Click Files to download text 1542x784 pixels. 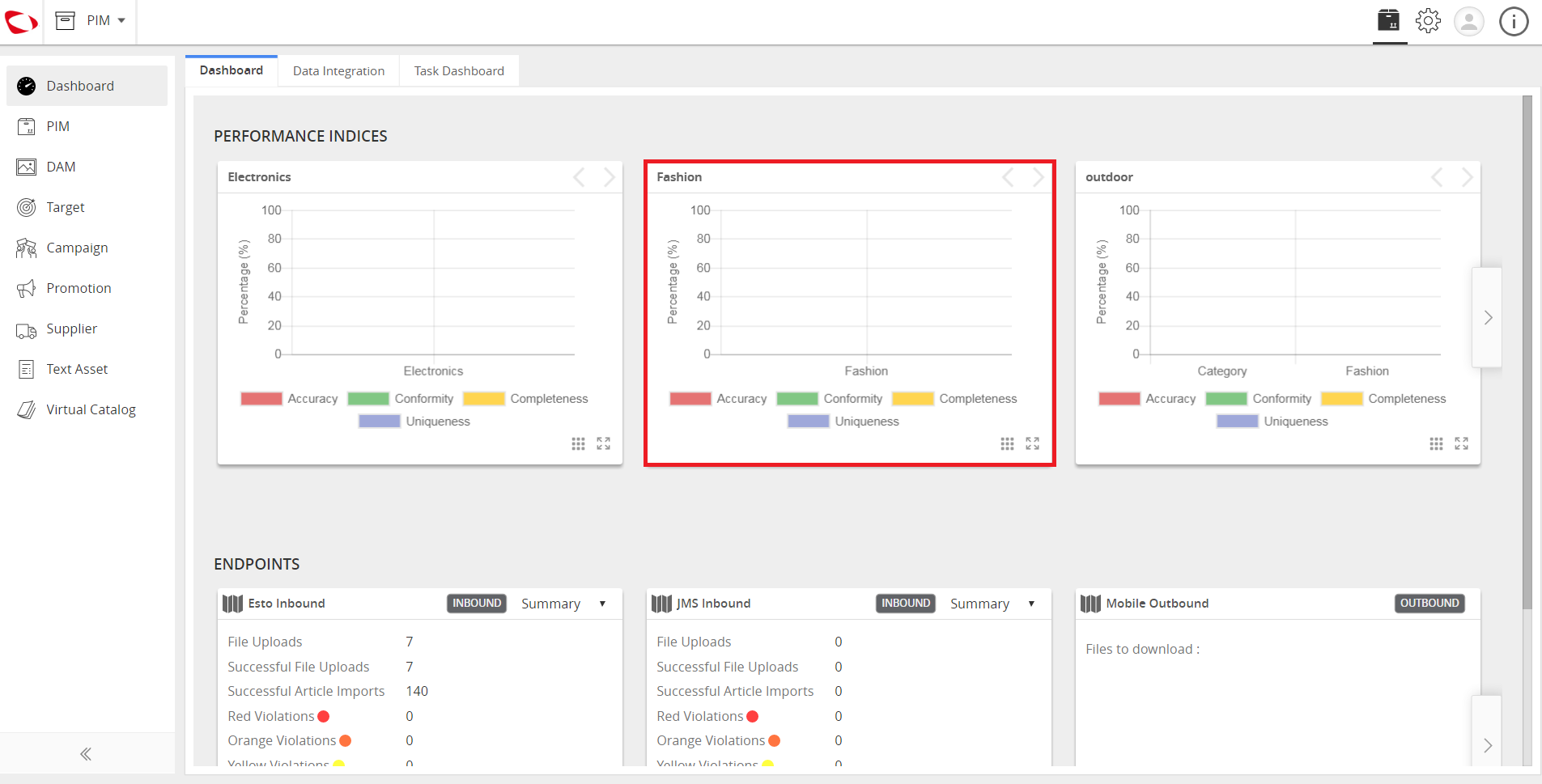(1143, 649)
